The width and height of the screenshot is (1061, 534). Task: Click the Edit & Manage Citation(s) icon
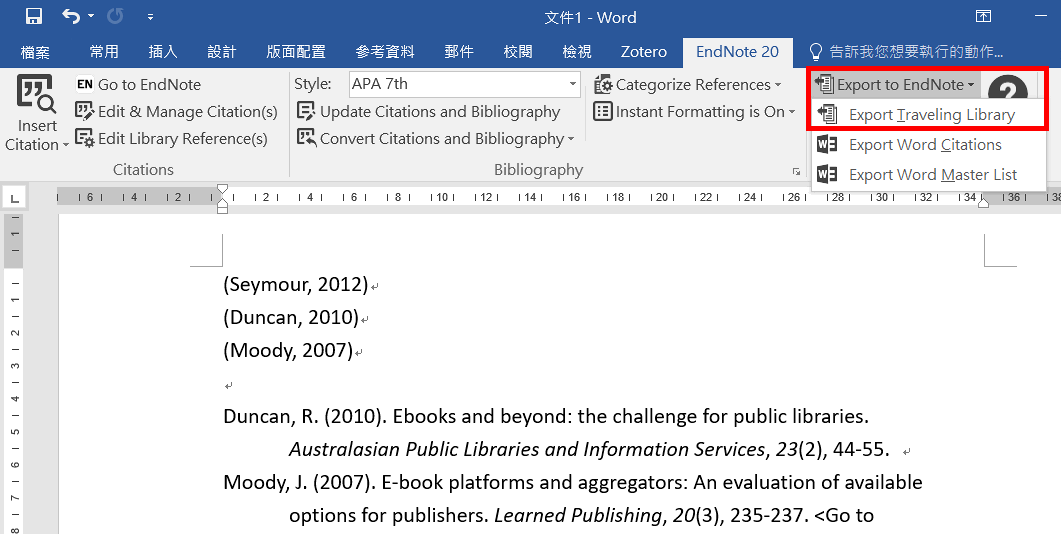[x=85, y=111]
